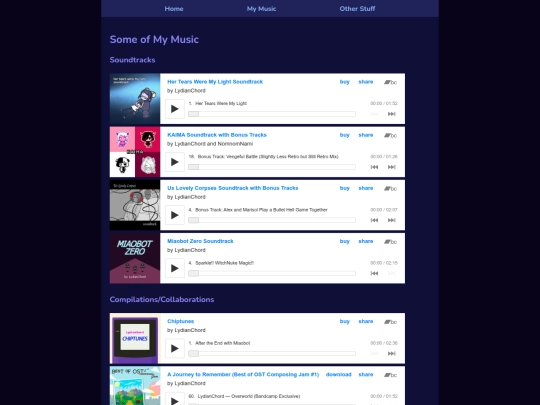Image resolution: width=540 pixels, height=405 pixels.
Task: Buy the Her Tears Were My Light Soundtrack
Action: coord(344,82)
